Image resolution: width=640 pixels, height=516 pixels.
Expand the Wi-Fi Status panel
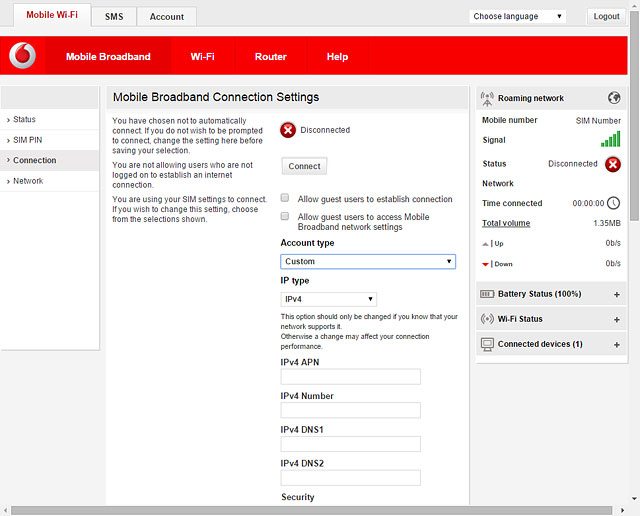coord(616,319)
